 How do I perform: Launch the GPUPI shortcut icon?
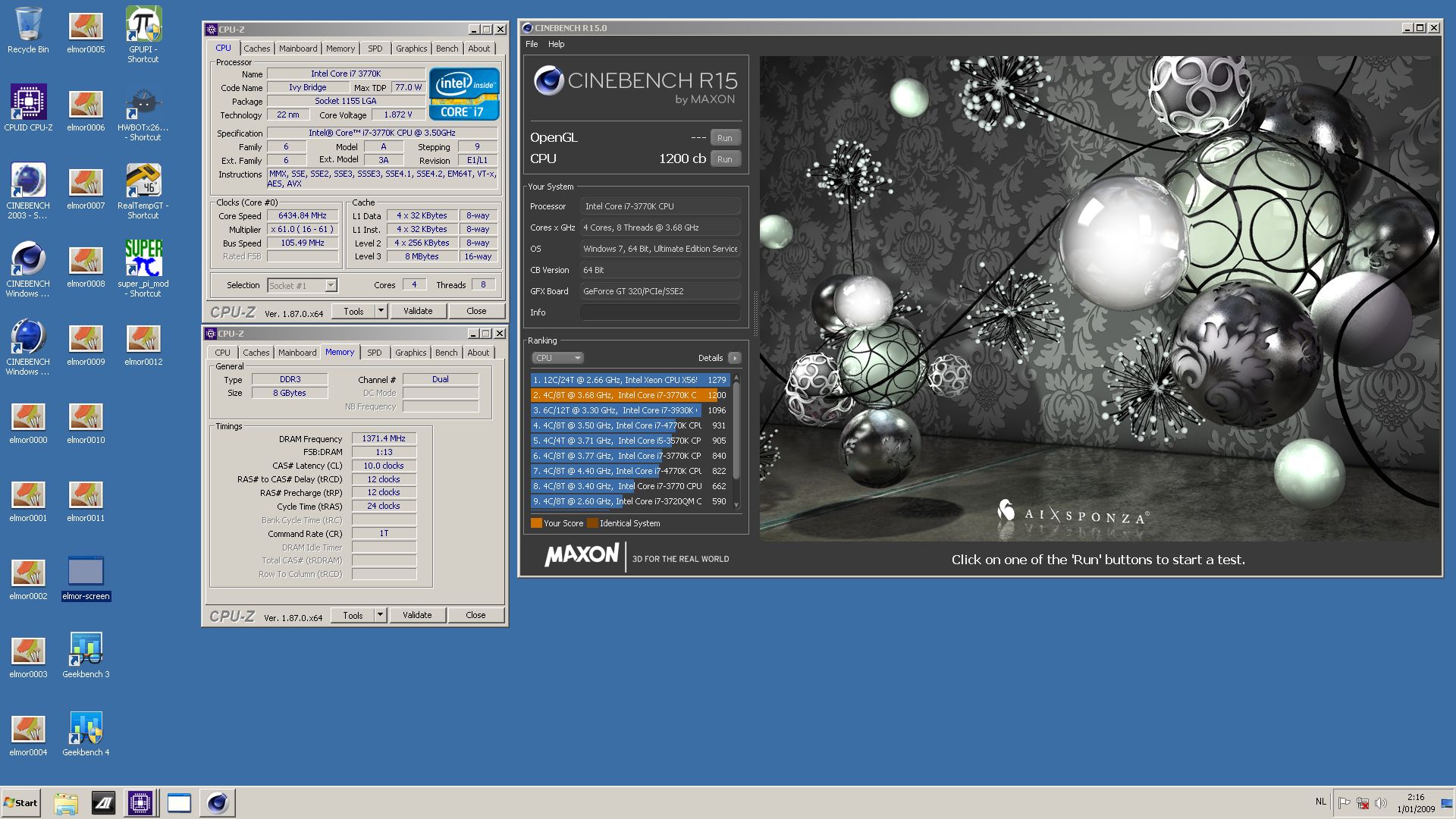143,33
